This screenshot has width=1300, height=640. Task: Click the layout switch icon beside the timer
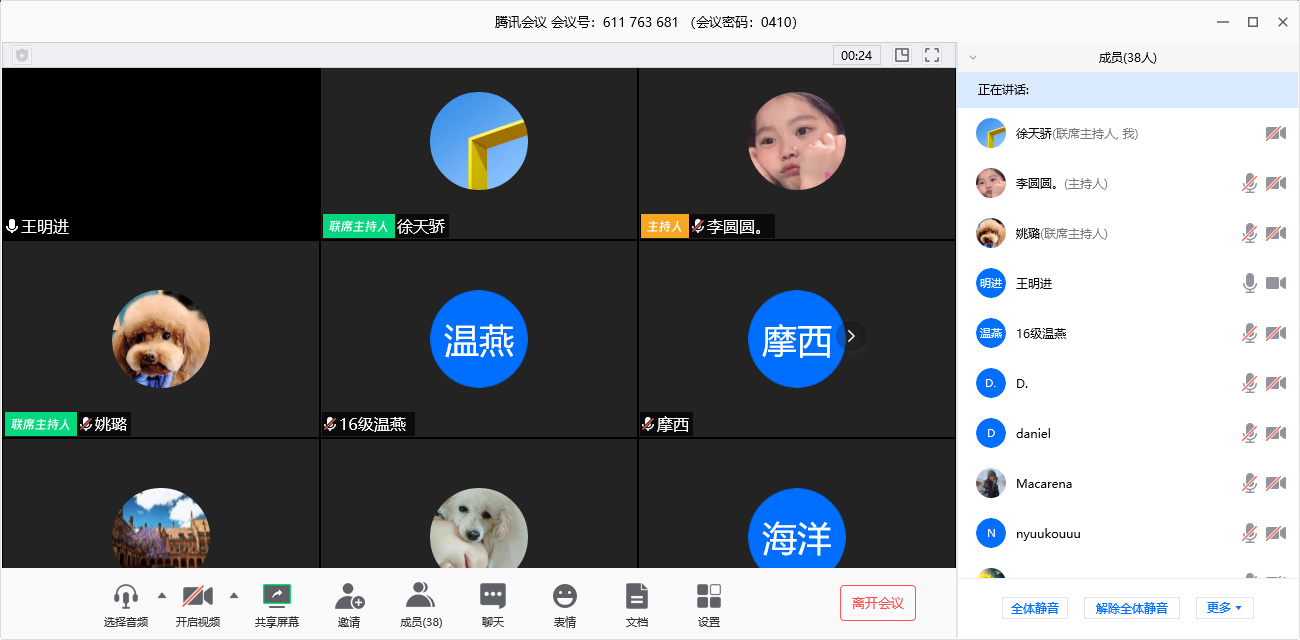click(902, 55)
